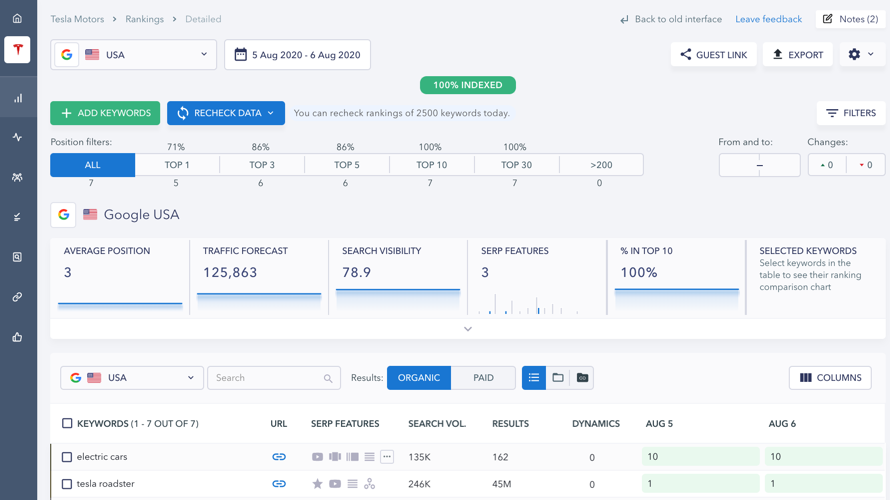Toggle the select-all keywords checkbox

(67, 424)
